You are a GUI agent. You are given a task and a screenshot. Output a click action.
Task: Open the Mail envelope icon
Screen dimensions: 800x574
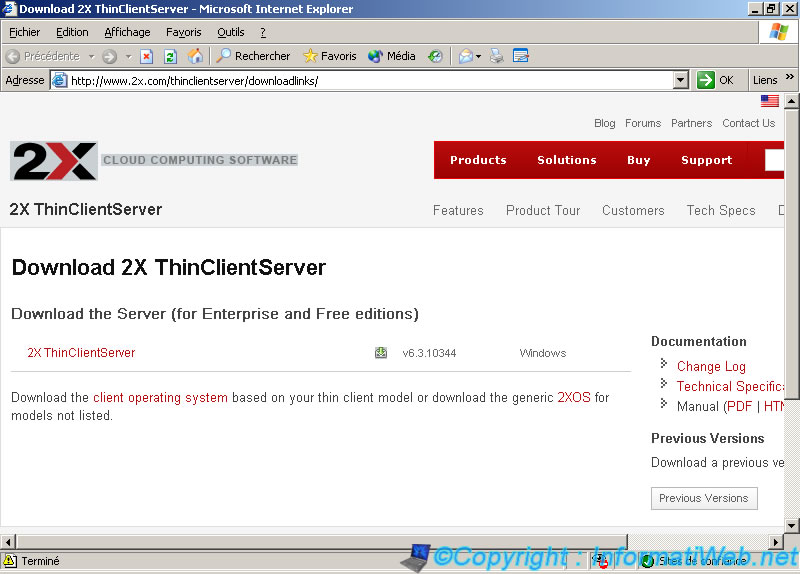coord(466,56)
